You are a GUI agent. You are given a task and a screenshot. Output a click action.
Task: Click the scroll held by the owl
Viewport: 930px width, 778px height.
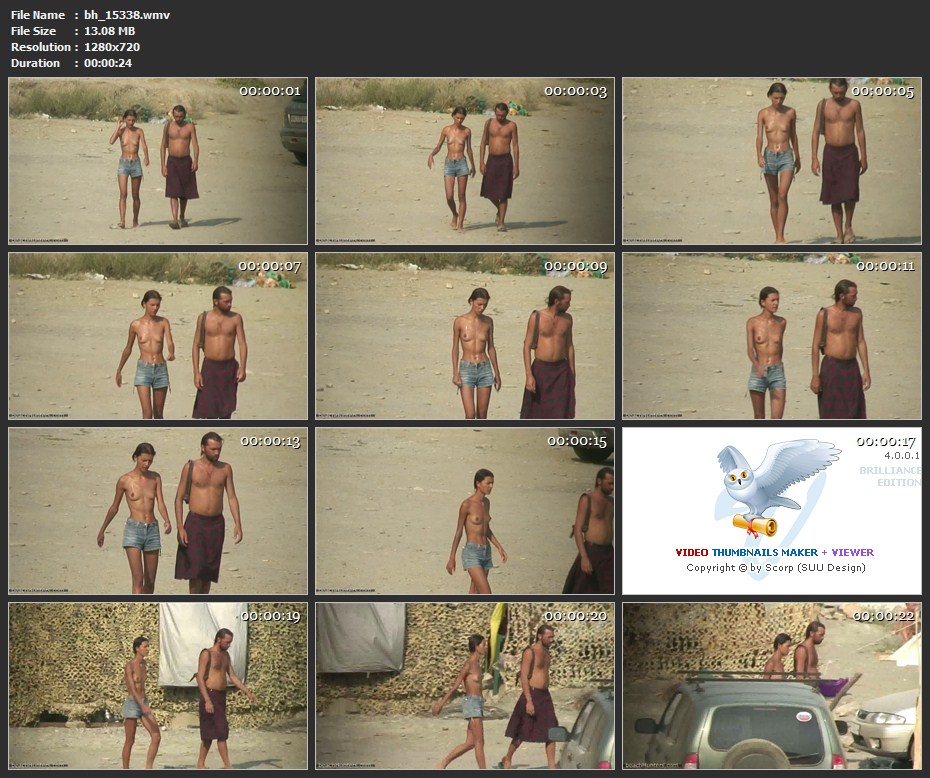[x=754, y=524]
